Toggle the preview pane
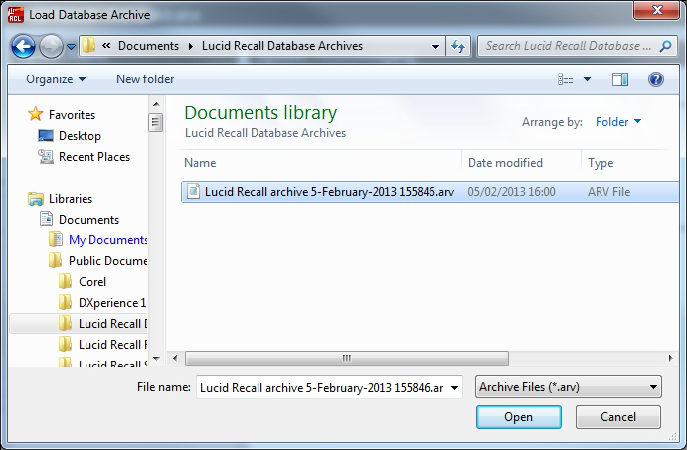This screenshot has height=450, width=687. point(620,79)
